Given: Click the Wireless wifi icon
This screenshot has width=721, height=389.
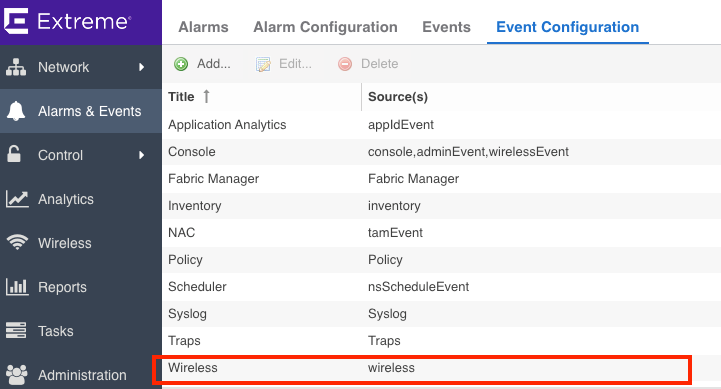Looking at the screenshot, I should coord(17,242).
